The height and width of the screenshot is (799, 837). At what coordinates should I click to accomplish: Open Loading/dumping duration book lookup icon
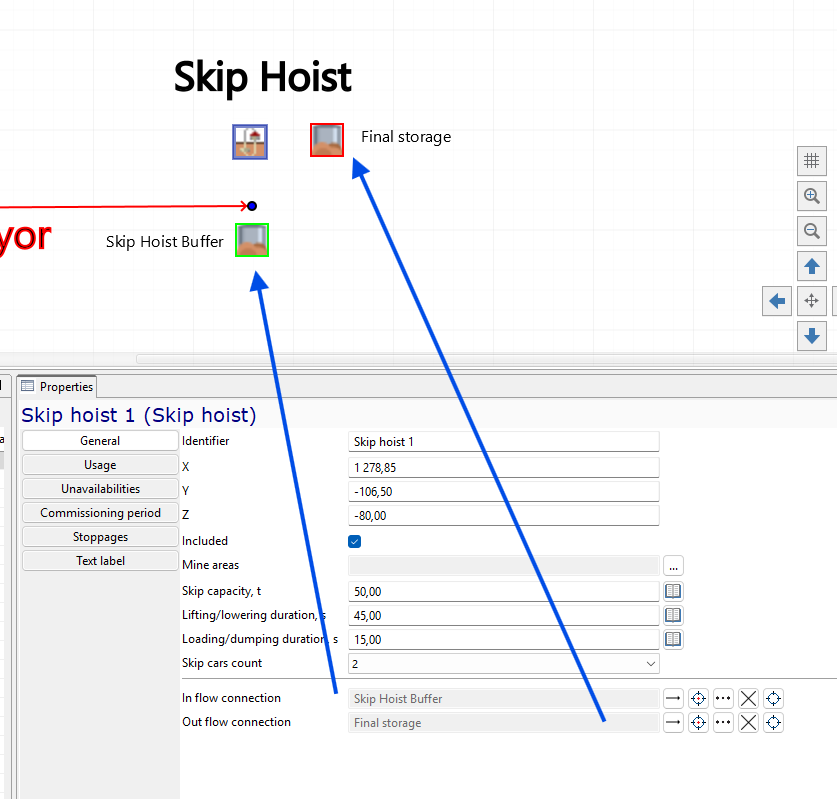coord(673,639)
